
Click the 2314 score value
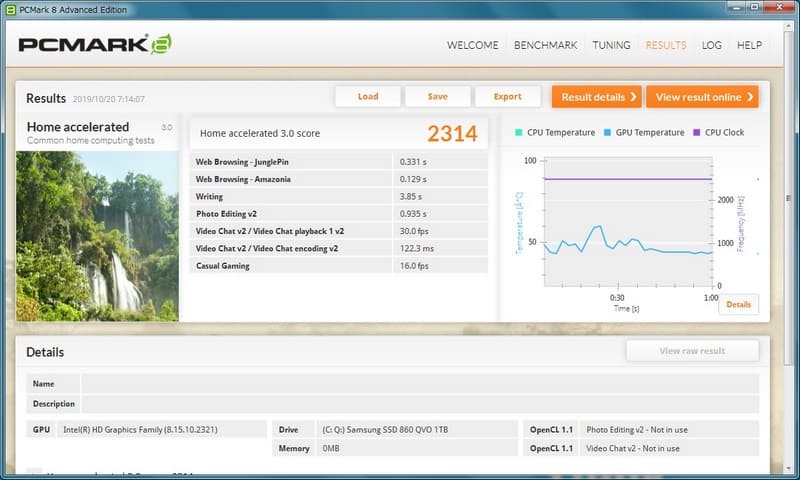pos(452,134)
